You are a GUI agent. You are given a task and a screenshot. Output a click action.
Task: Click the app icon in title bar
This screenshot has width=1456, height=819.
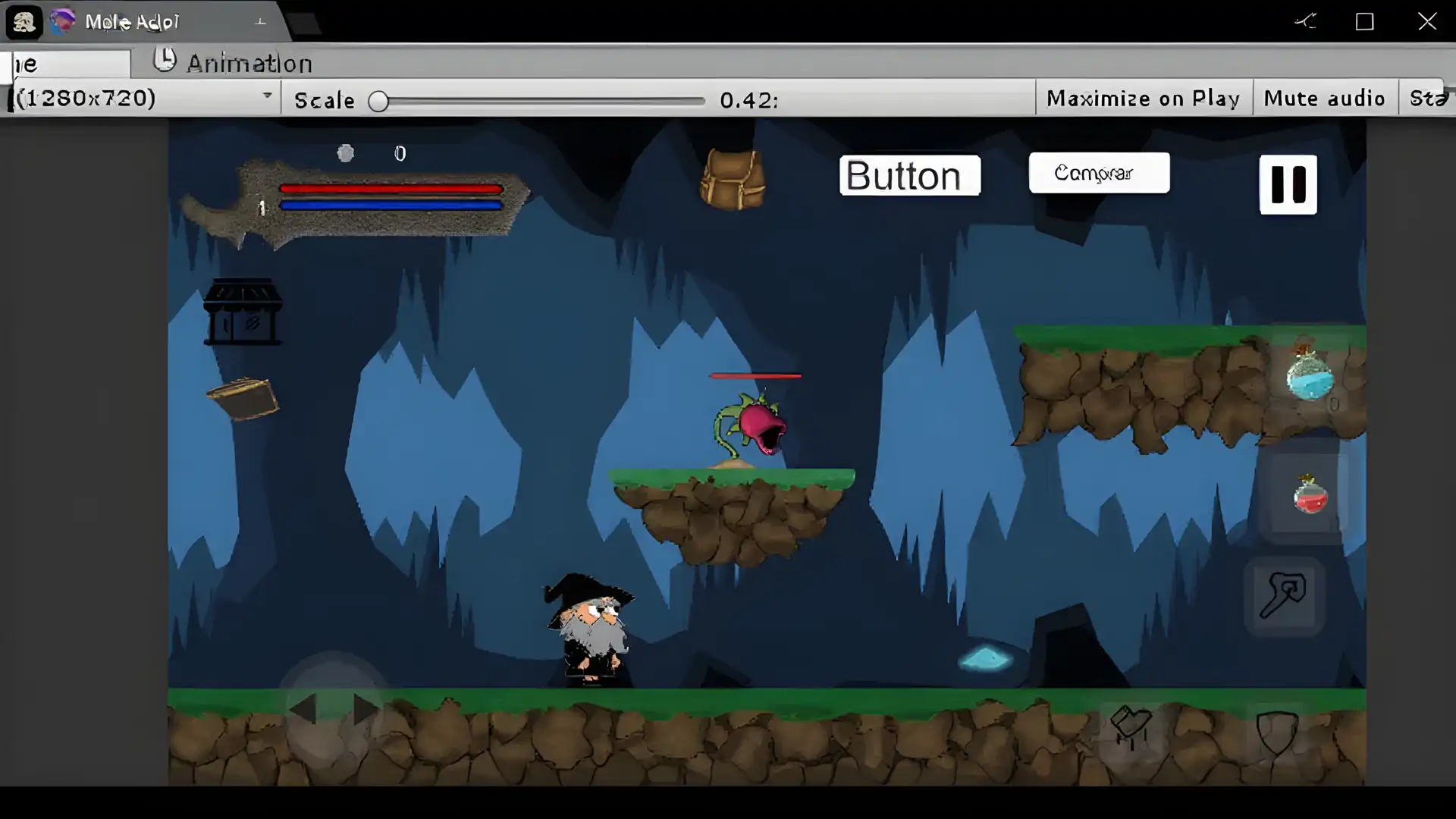point(24,22)
